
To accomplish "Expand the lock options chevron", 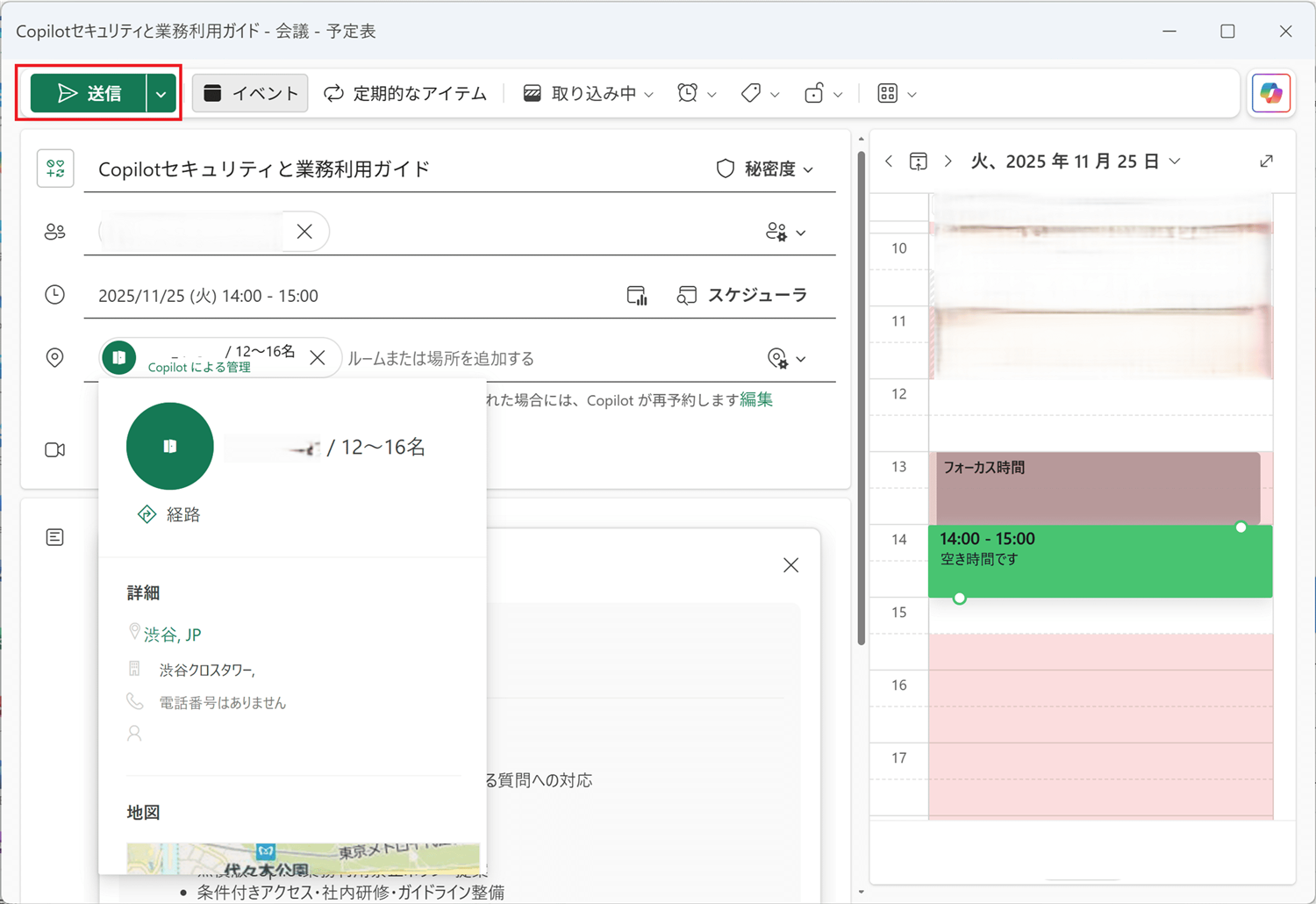I will coord(838,94).
